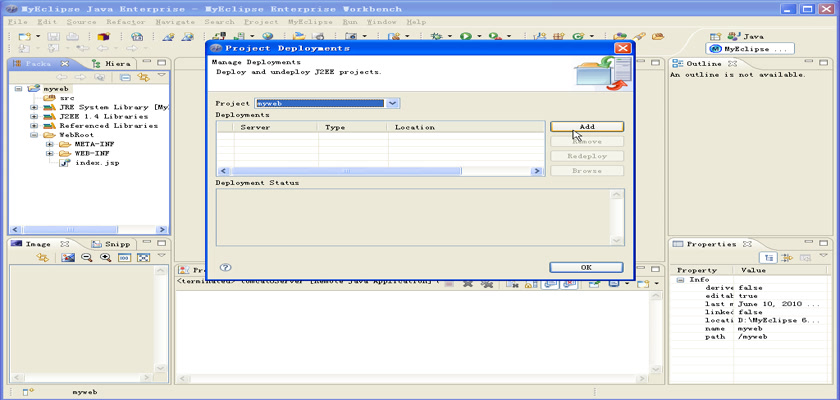Click Link with Editor icon in Package Explorer
This screenshot has width=840, height=400.
point(143,77)
